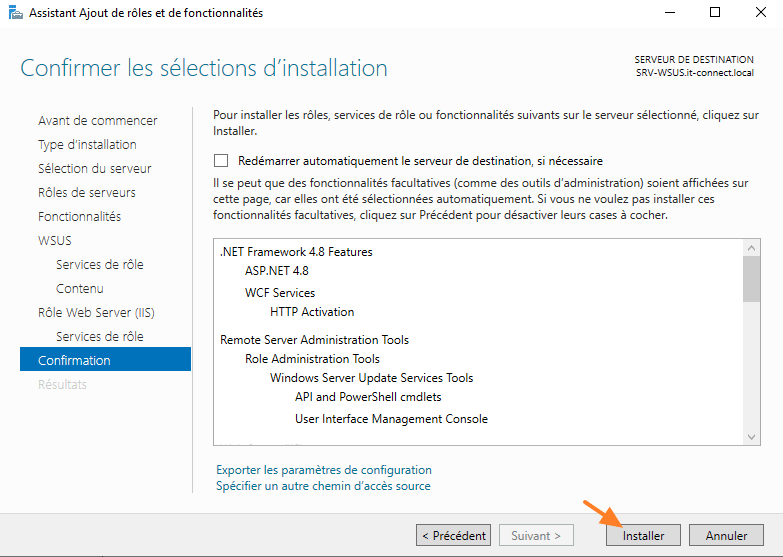Go back with the Précédent button

[x=454, y=536]
